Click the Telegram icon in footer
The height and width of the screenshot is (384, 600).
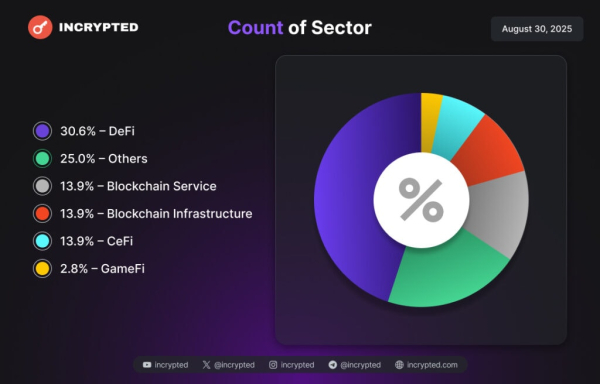pos(333,365)
